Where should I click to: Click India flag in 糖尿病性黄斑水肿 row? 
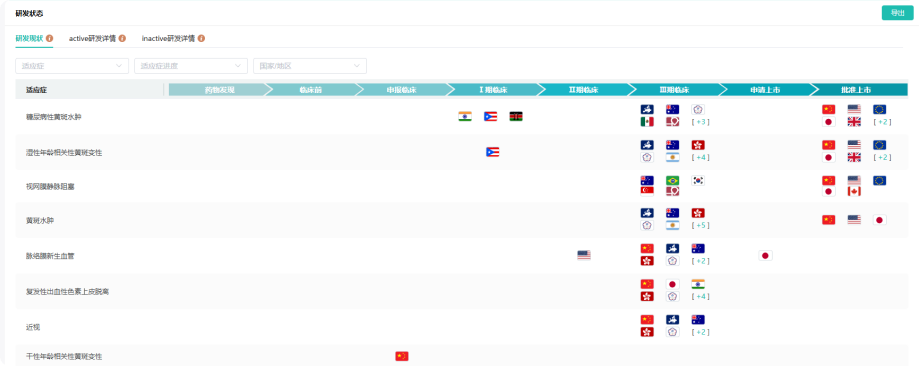click(x=465, y=116)
